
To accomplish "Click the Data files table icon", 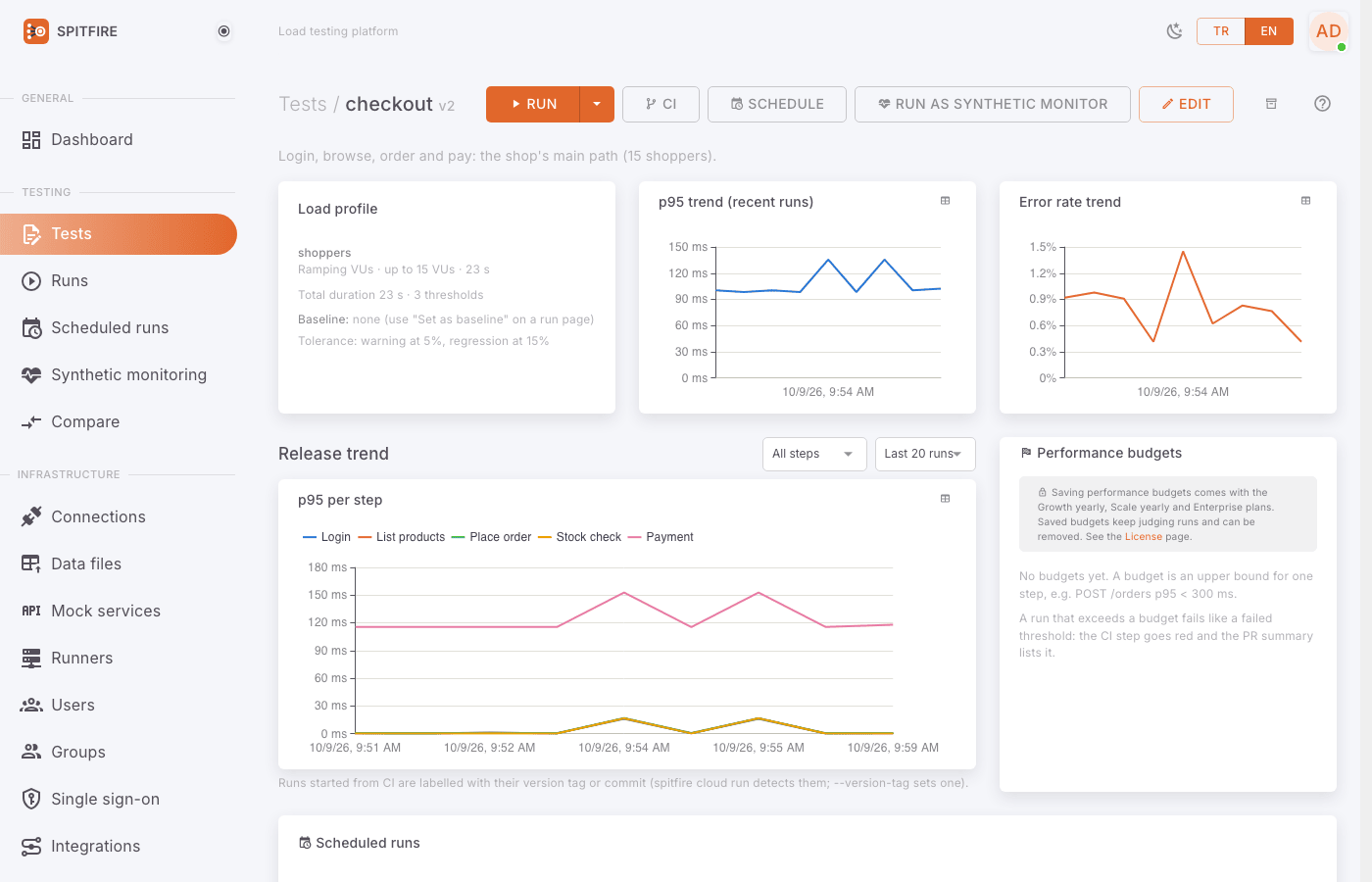I will (x=31, y=563).
